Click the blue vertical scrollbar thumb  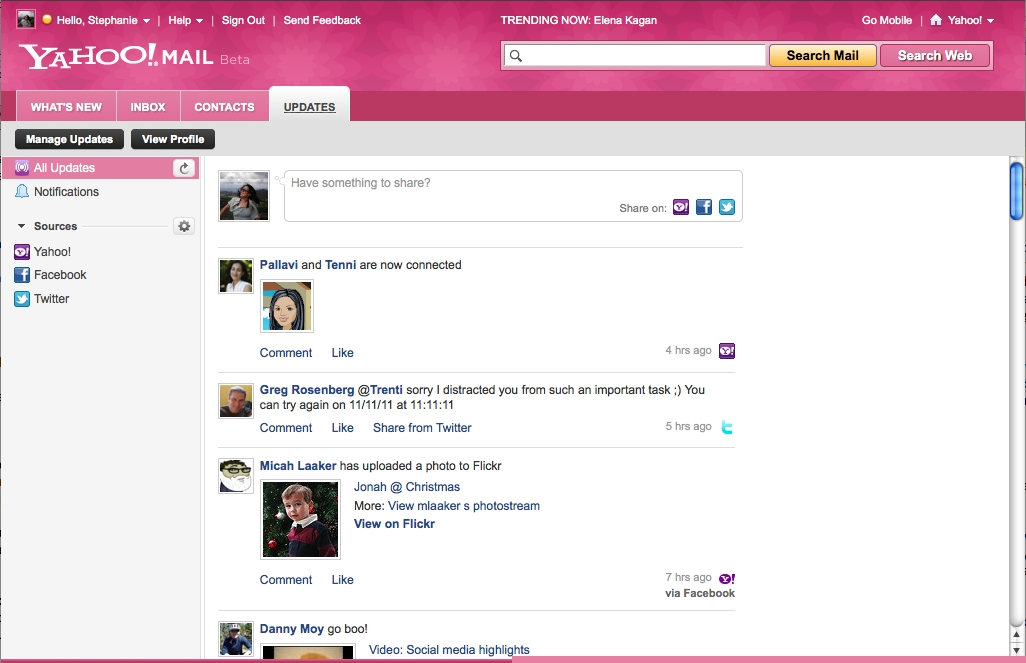1016,191
